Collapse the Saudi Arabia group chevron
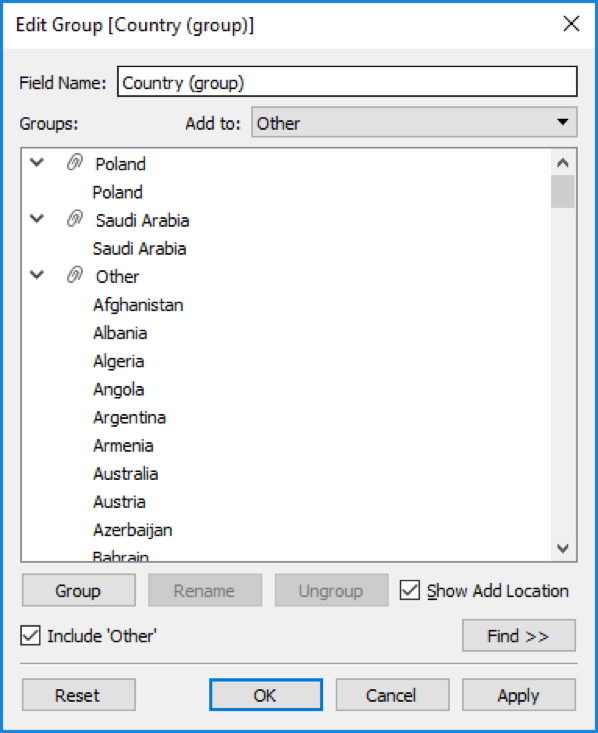Screen dimensions: 598x733 pyautogui.click(x=37, y=219)
